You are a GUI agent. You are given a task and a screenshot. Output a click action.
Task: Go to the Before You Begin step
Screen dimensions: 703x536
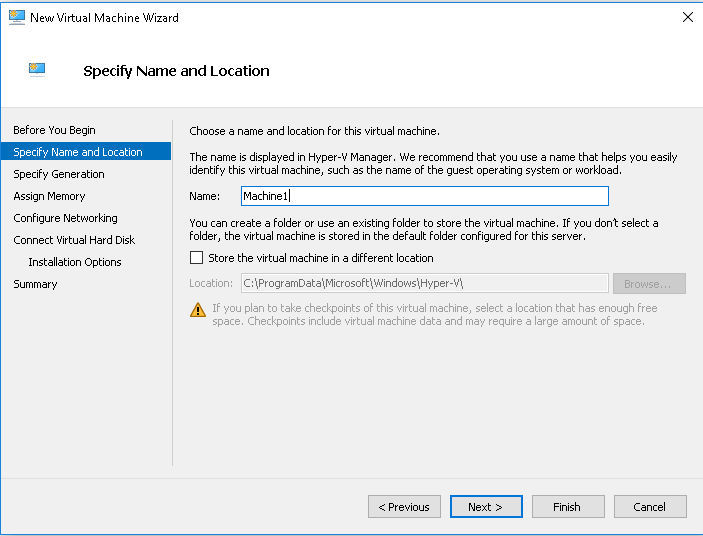coord(54,130)
